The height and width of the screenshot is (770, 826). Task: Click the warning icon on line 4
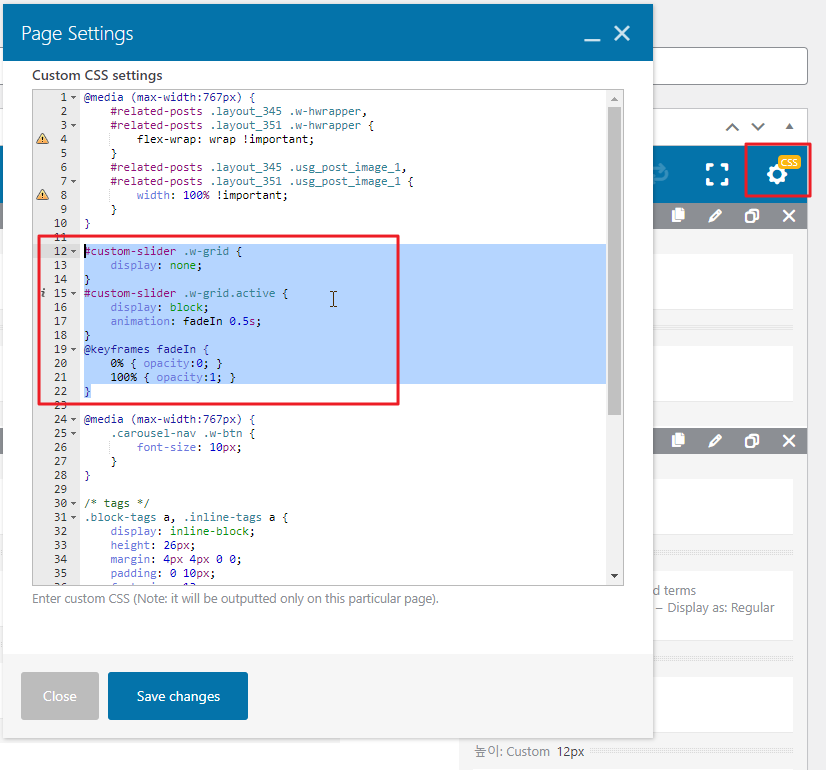tap(42, 139)
